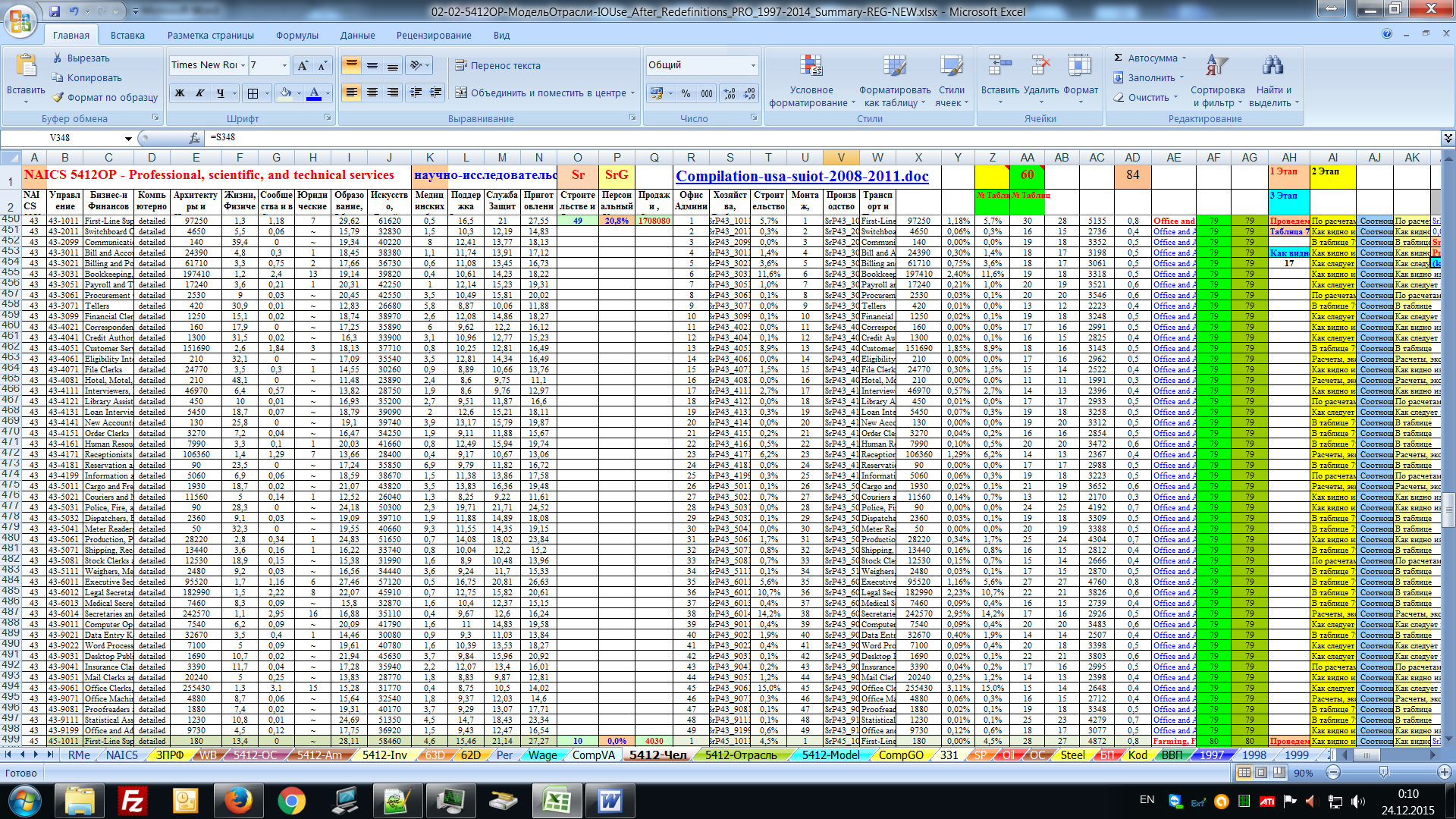The width and height of the screenshot is (1456, 819).
Task: Click the Italic (К) formatting button
Action: [x=200, y=93]
